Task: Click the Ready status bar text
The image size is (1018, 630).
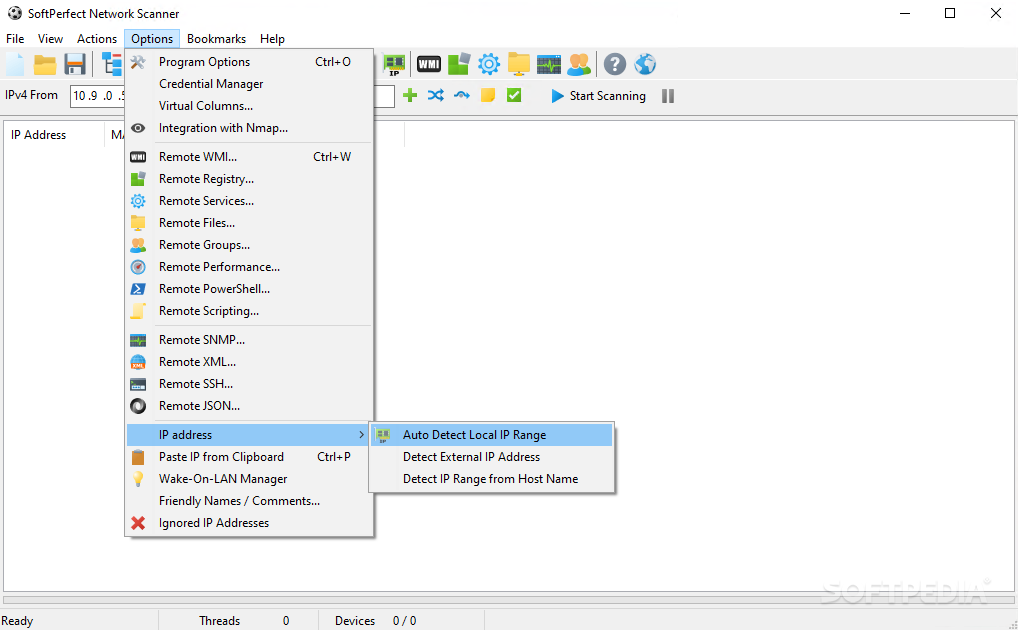Action: [x=17, y=621]
